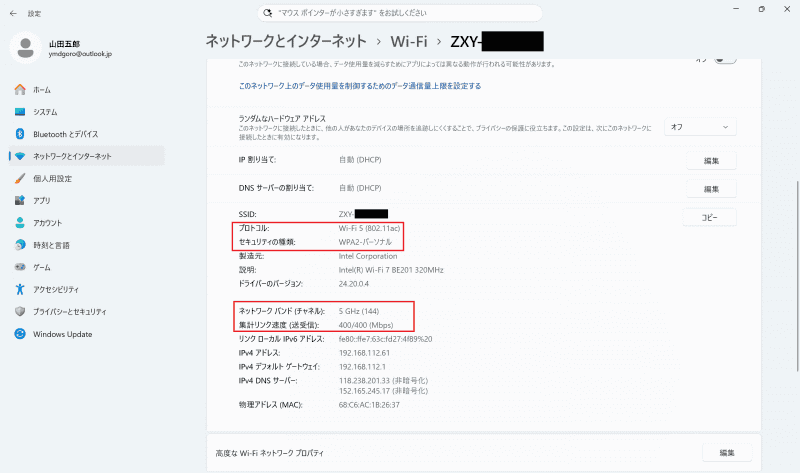The image size is (800, 473).
Task: Go to システム settings
Action: pyautogui.click(x=87, y=112)
